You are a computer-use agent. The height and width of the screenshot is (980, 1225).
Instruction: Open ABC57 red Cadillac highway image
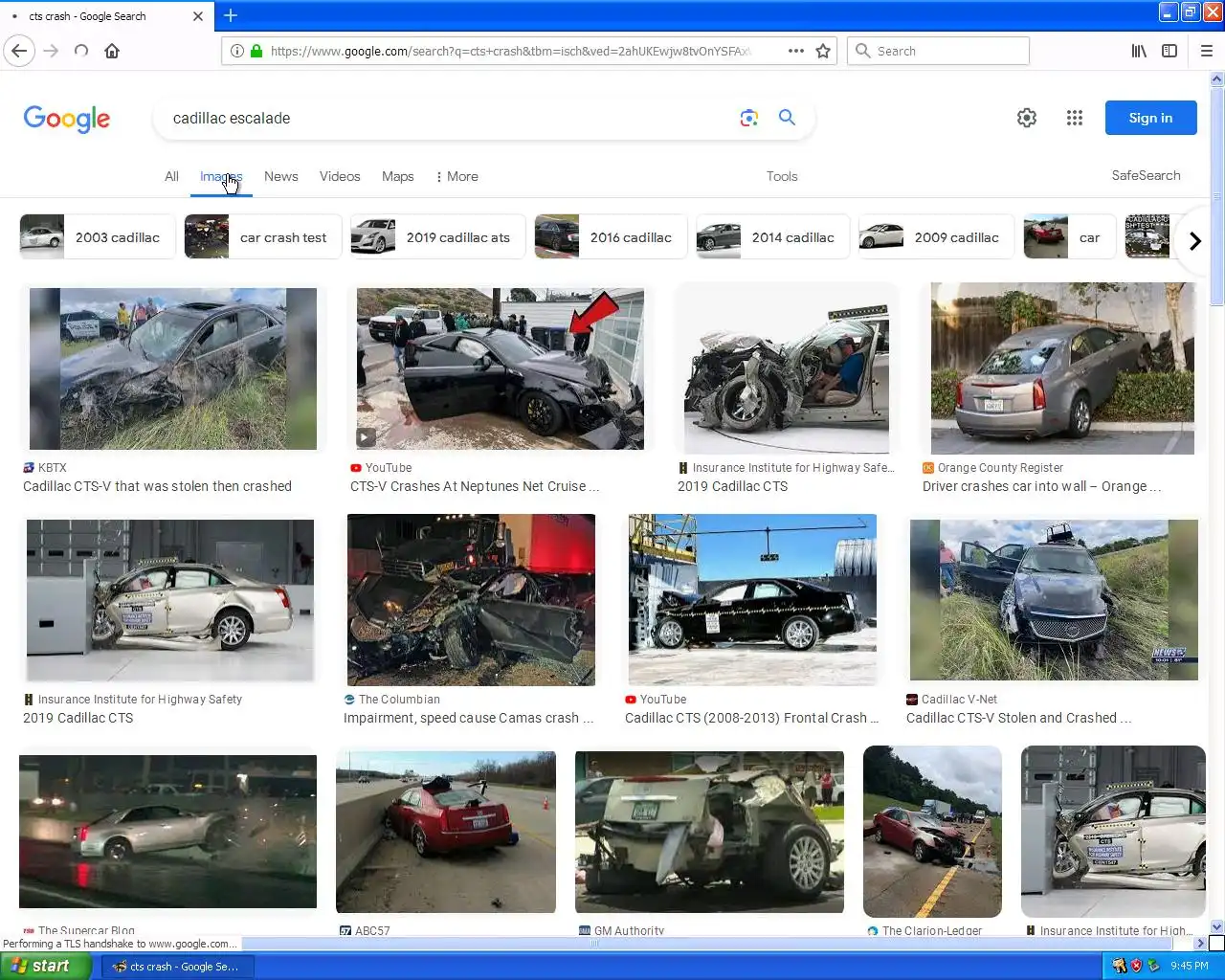click(446, 833)
